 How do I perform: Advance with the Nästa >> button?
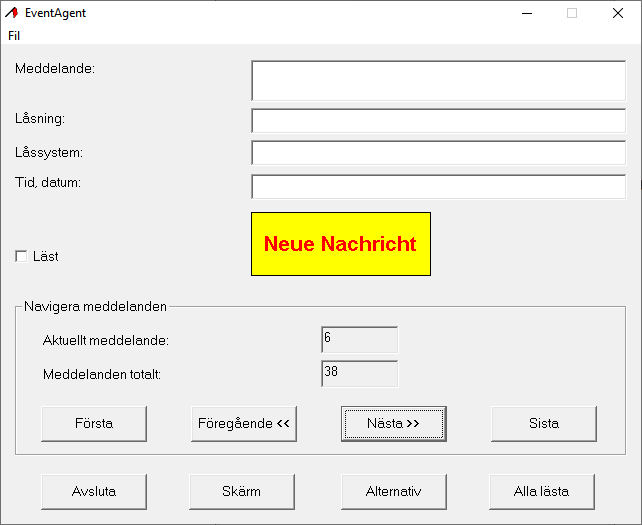click(x=393, y=423)
